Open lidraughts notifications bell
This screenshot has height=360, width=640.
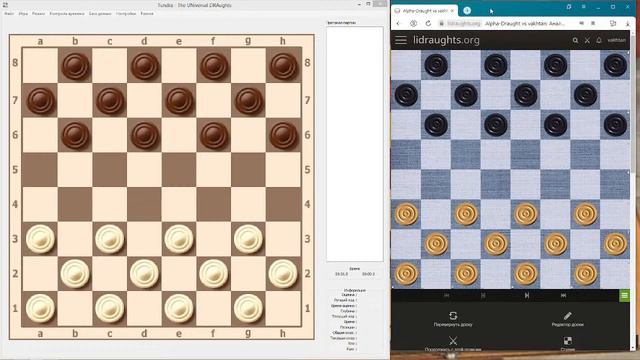pyautogui.click(x=599, y=40)
